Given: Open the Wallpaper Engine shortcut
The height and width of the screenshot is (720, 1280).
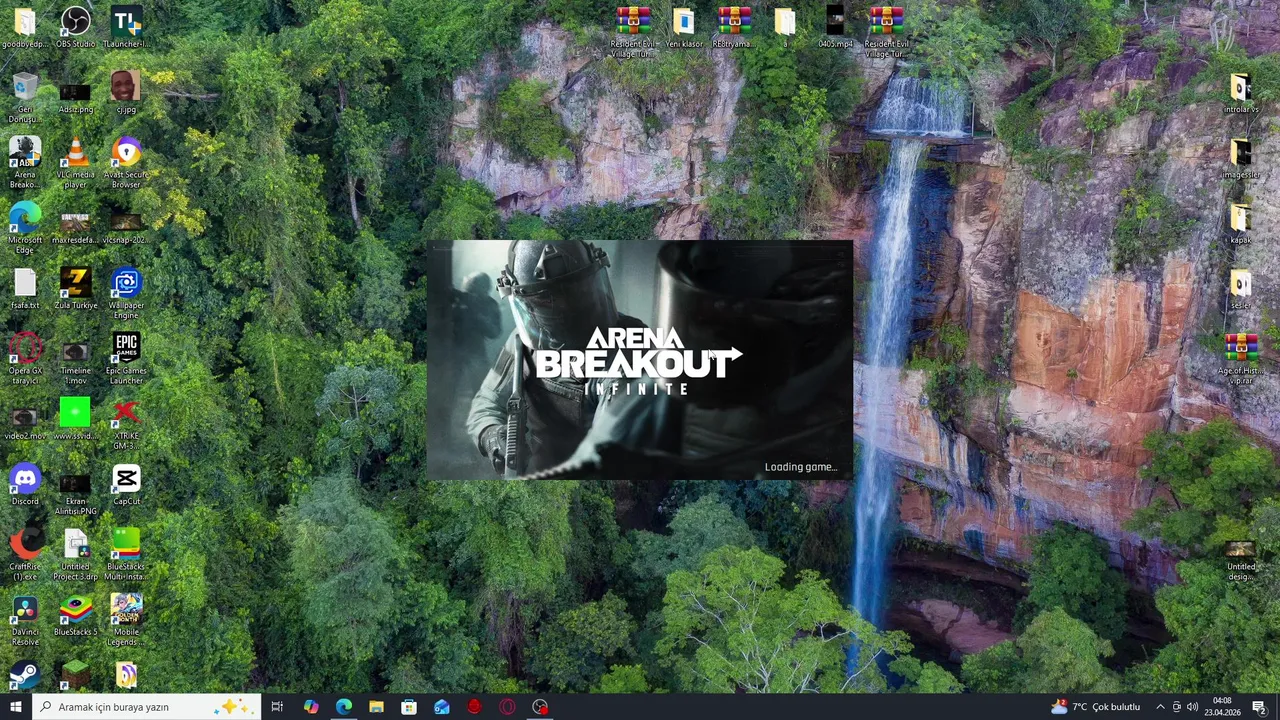Looking at the screenshot, I should pyautogui.click(x=126, y=293).
